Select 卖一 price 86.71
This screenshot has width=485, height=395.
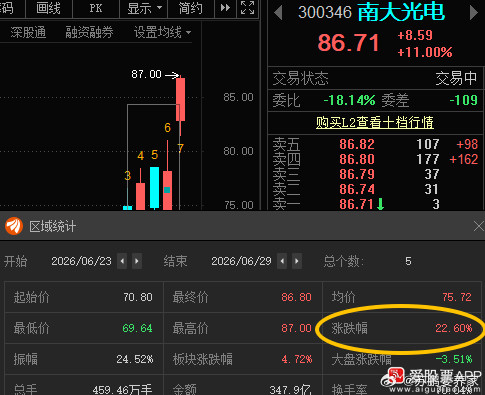point(356,204)
